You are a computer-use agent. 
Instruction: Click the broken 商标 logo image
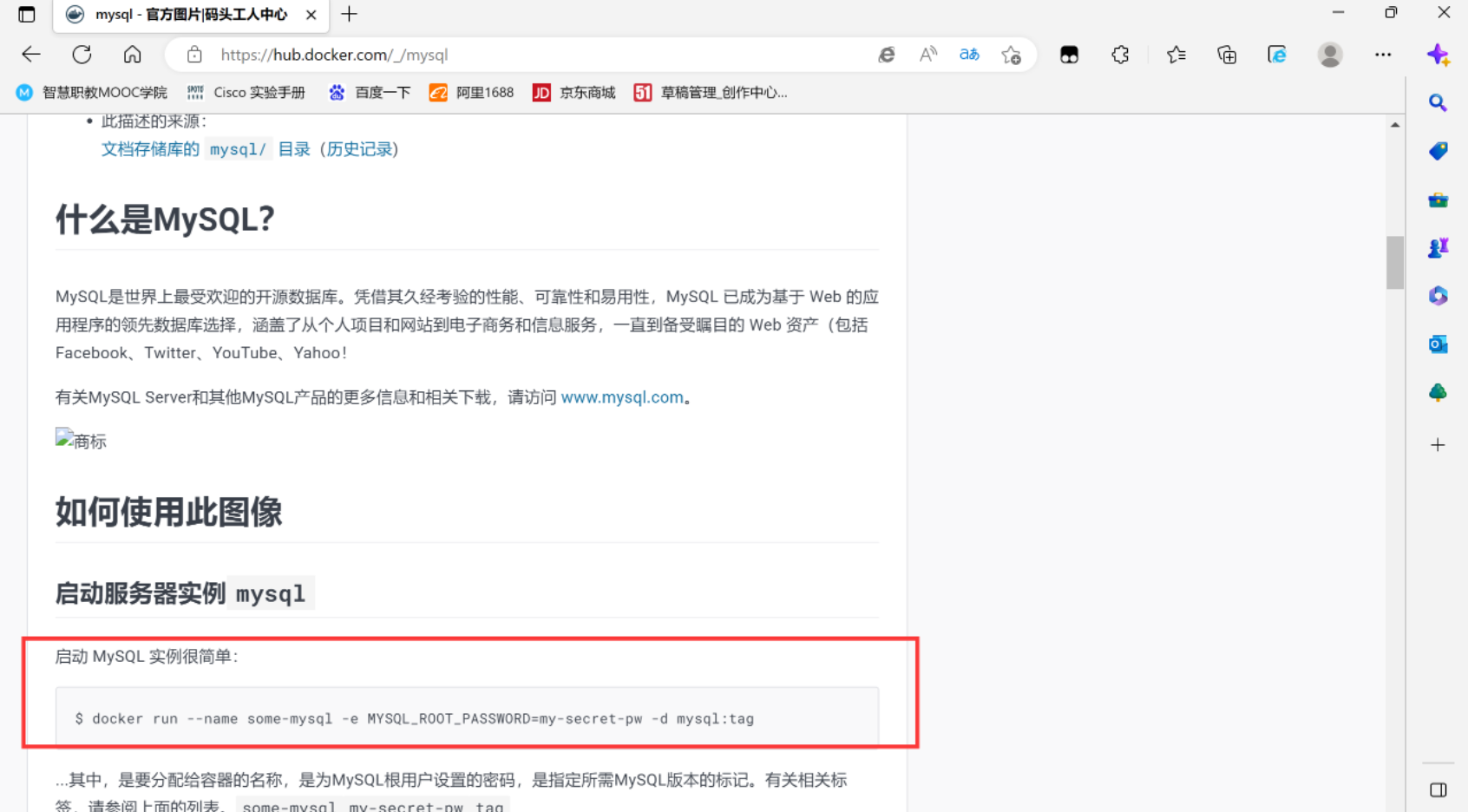point(81,440)
